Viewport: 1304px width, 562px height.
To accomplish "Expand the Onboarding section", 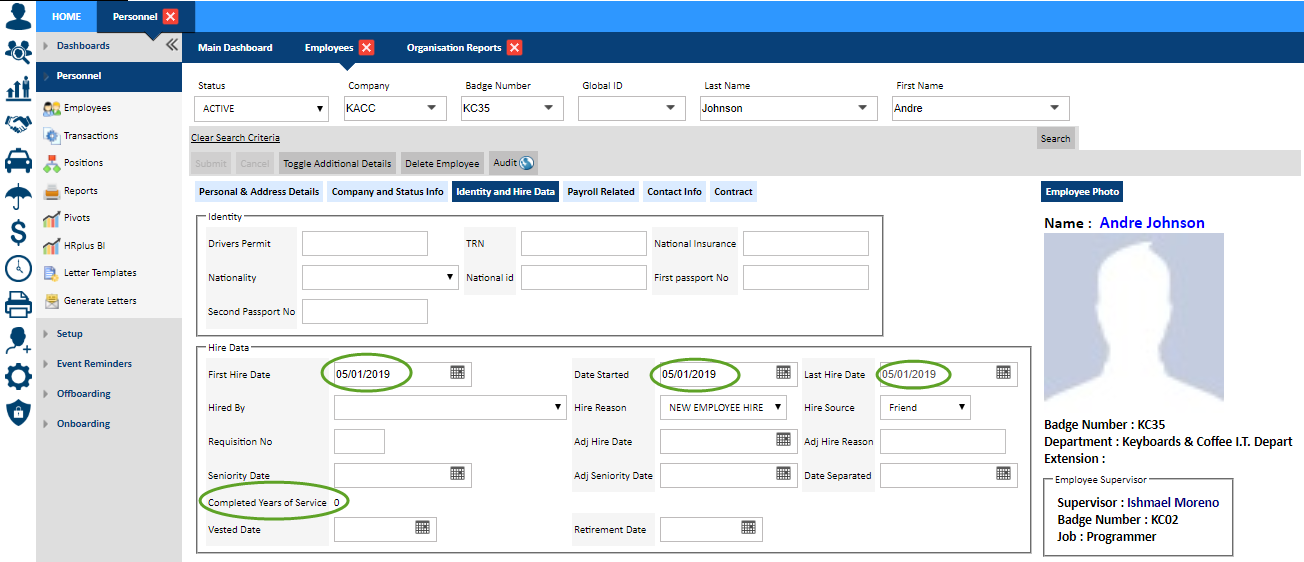I will (109, 424).
